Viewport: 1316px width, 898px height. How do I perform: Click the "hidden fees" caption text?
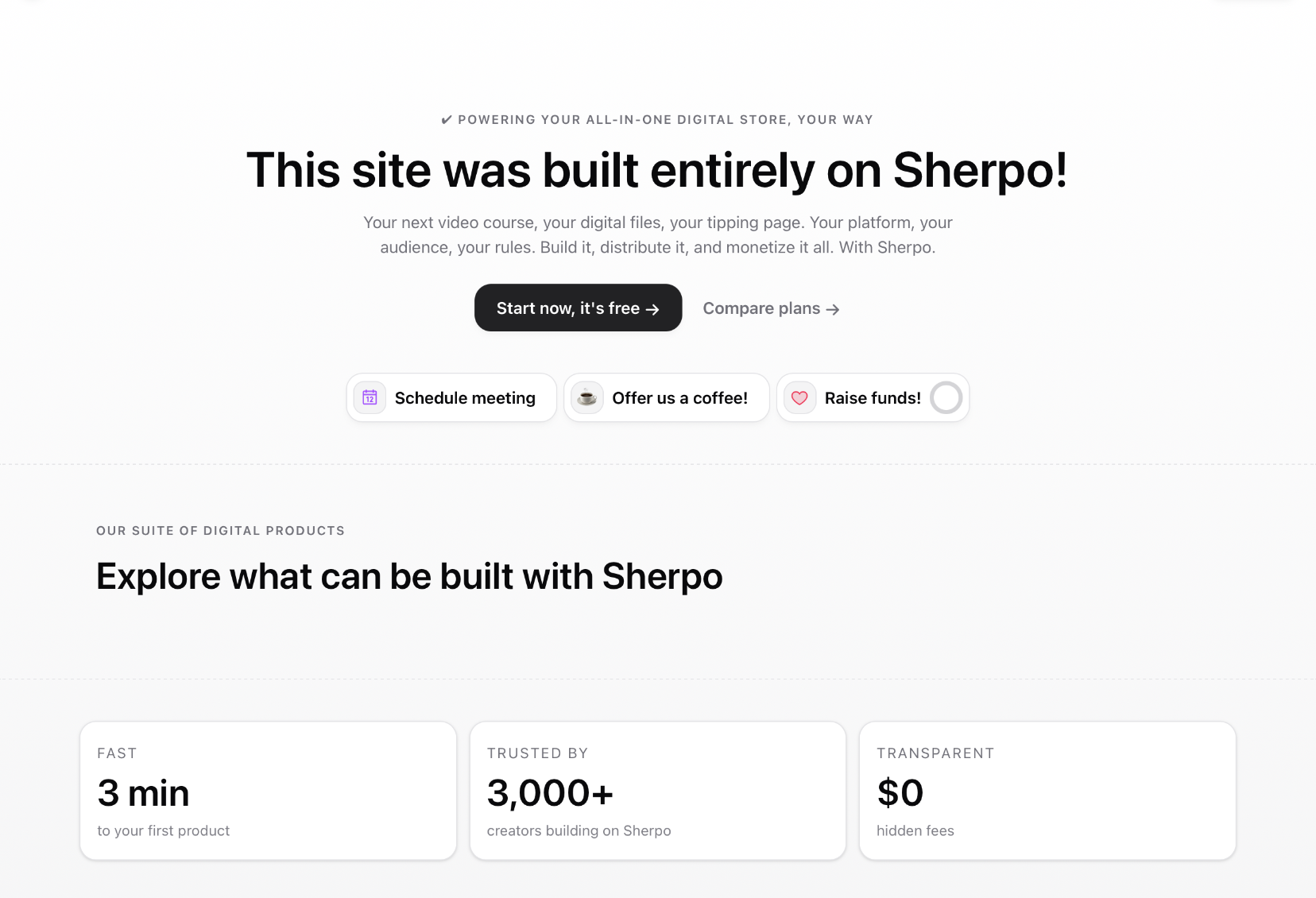915,830
